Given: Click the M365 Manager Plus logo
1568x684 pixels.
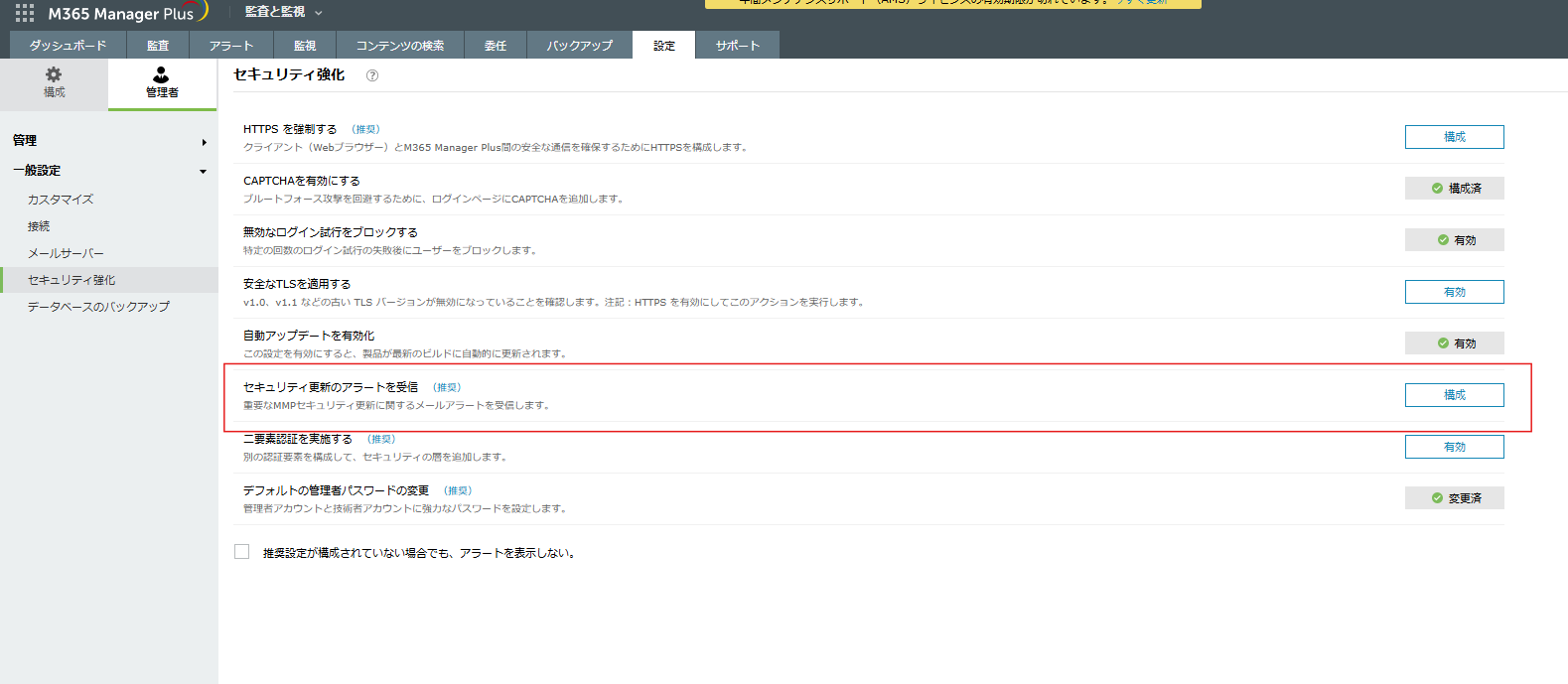Looking at the screenshot, I should [127, 13].
